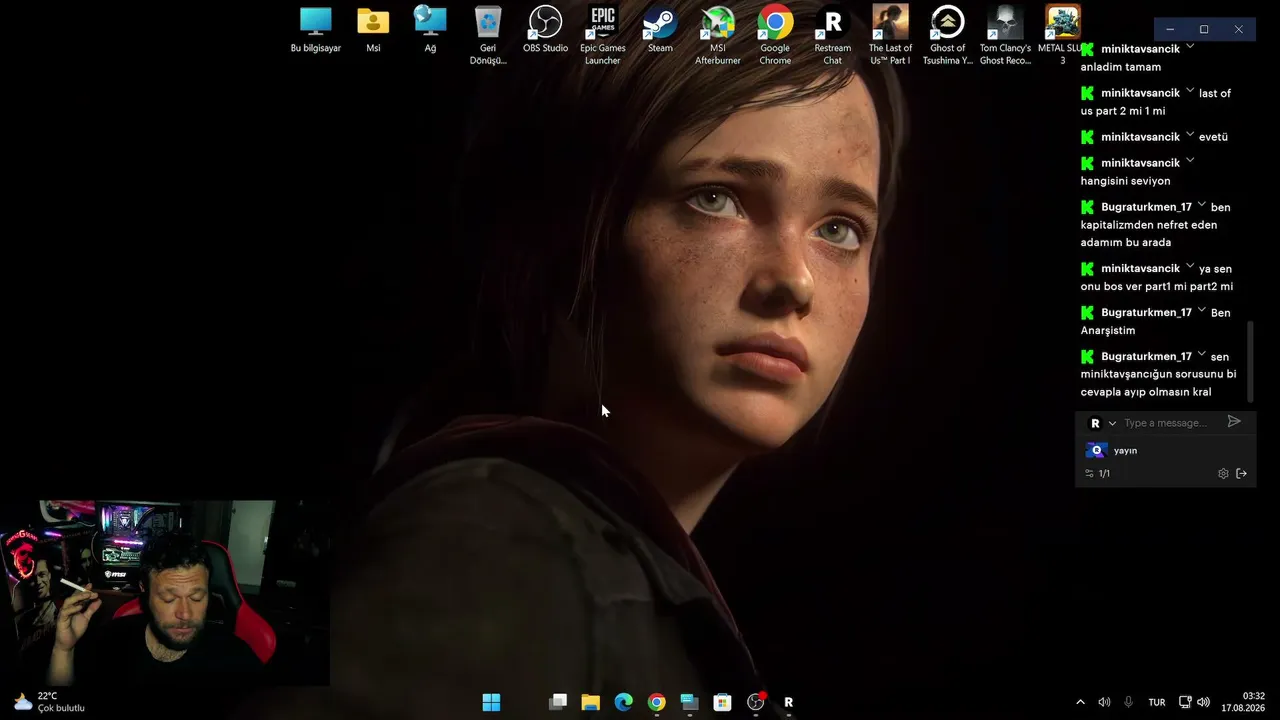Open the chevron on 'last of us part 2' message
Image resolution: width=1280 pixels, height=720 pixels.
[1190, 91]
